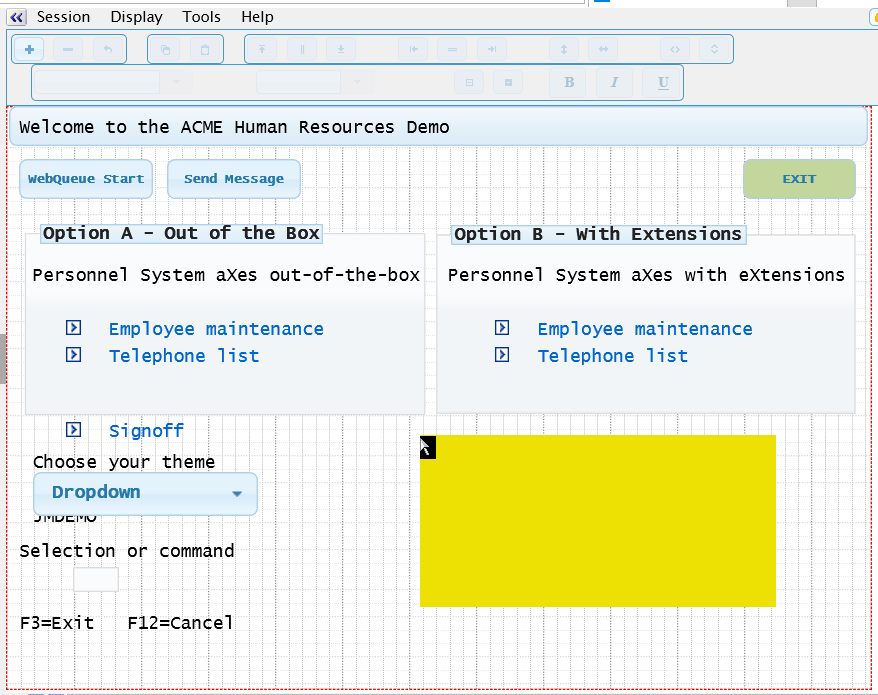Click the green EXIT button
Screen dimensions: 878x695
click(x=799, y=179)
